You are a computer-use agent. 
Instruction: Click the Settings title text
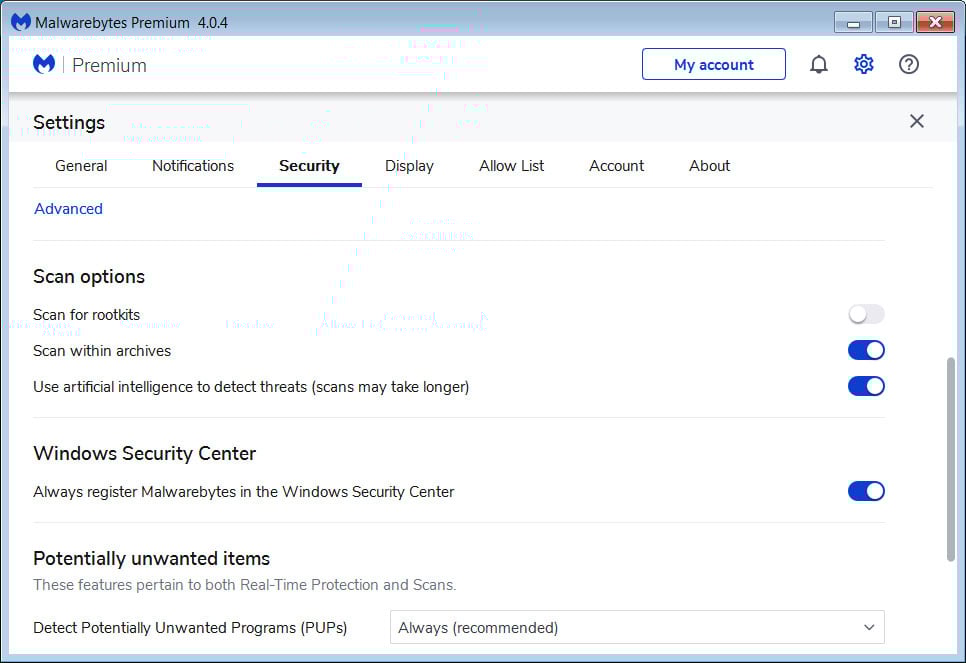click(x=69, y=123)
